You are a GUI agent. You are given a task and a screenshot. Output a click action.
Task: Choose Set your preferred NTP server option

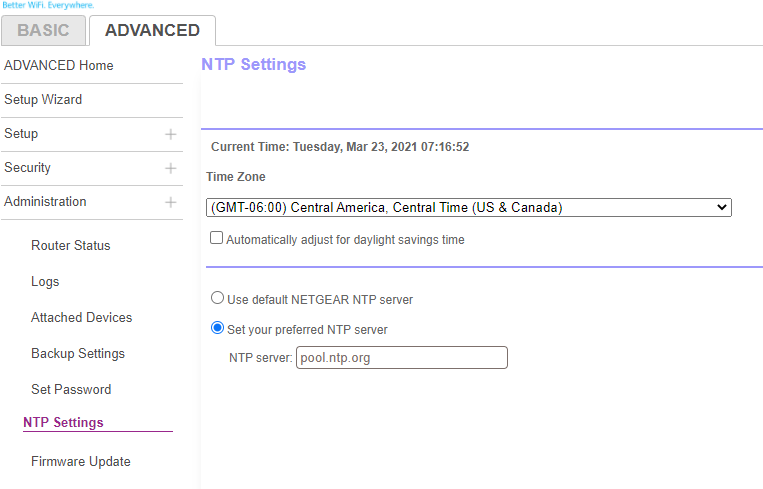[217, 328]
